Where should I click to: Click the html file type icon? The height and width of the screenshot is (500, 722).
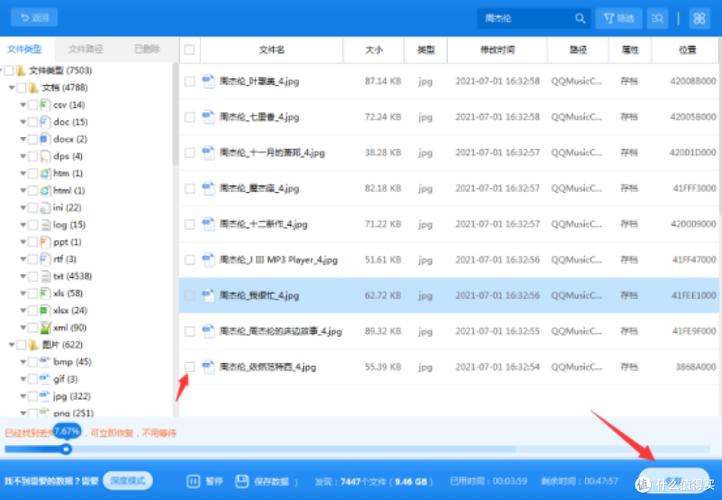click(x=45, y=191)
